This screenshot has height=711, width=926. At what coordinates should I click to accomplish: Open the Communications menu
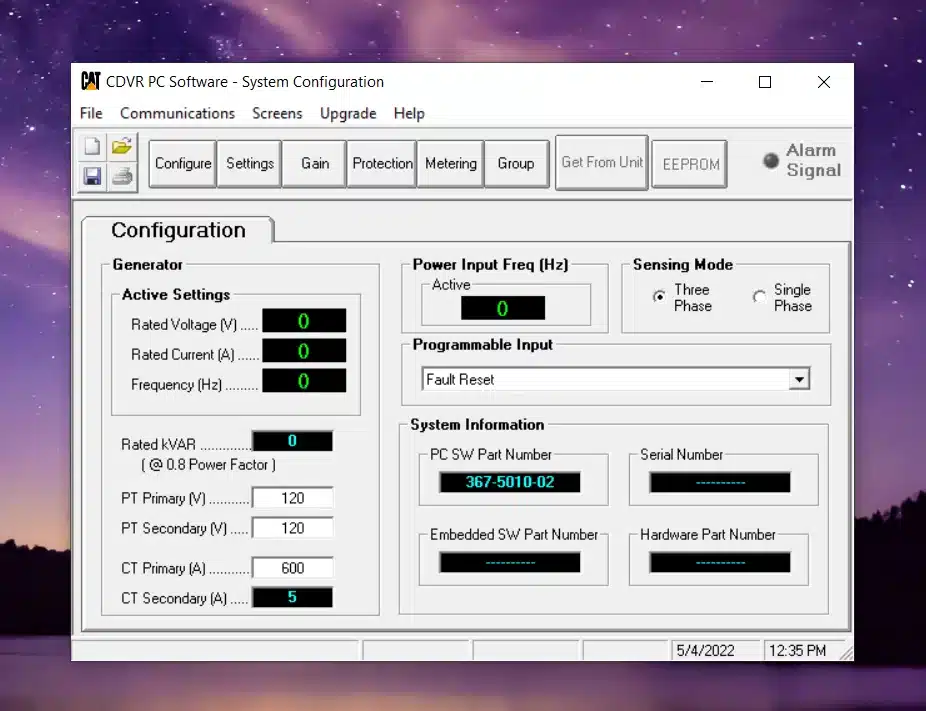pyautogui.click(x=177, y=113)
